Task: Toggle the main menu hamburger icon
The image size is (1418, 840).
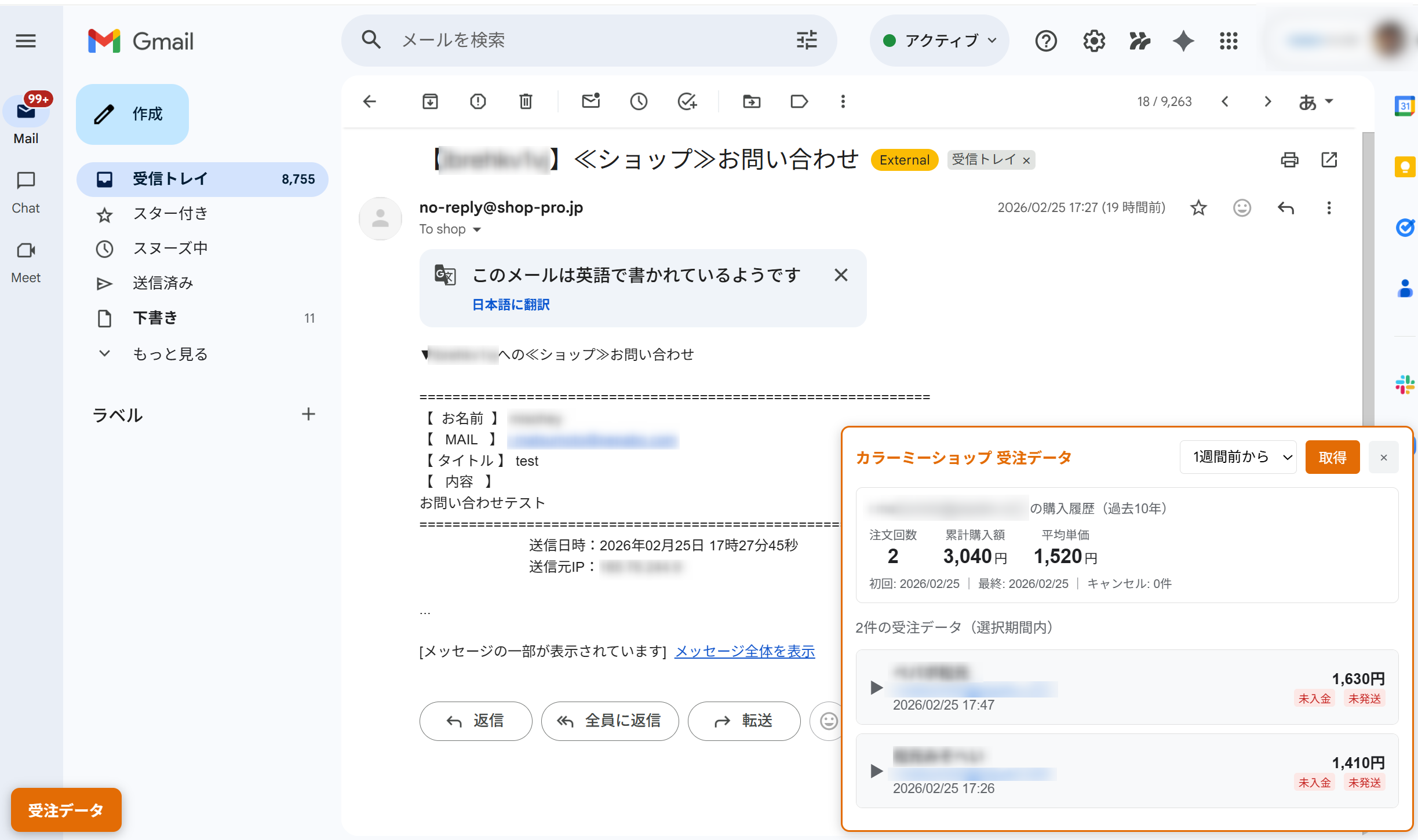Action: [25, 41]
